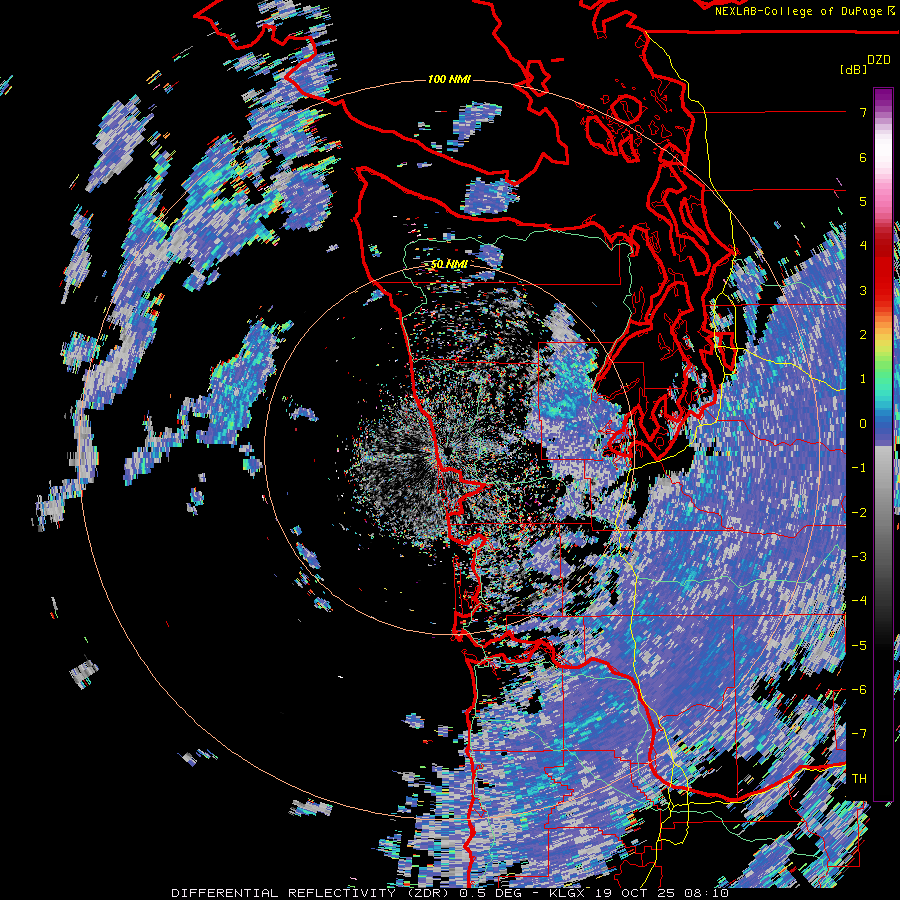
Task: Click the 7 tick label on scale
Action: pos(863,112)
